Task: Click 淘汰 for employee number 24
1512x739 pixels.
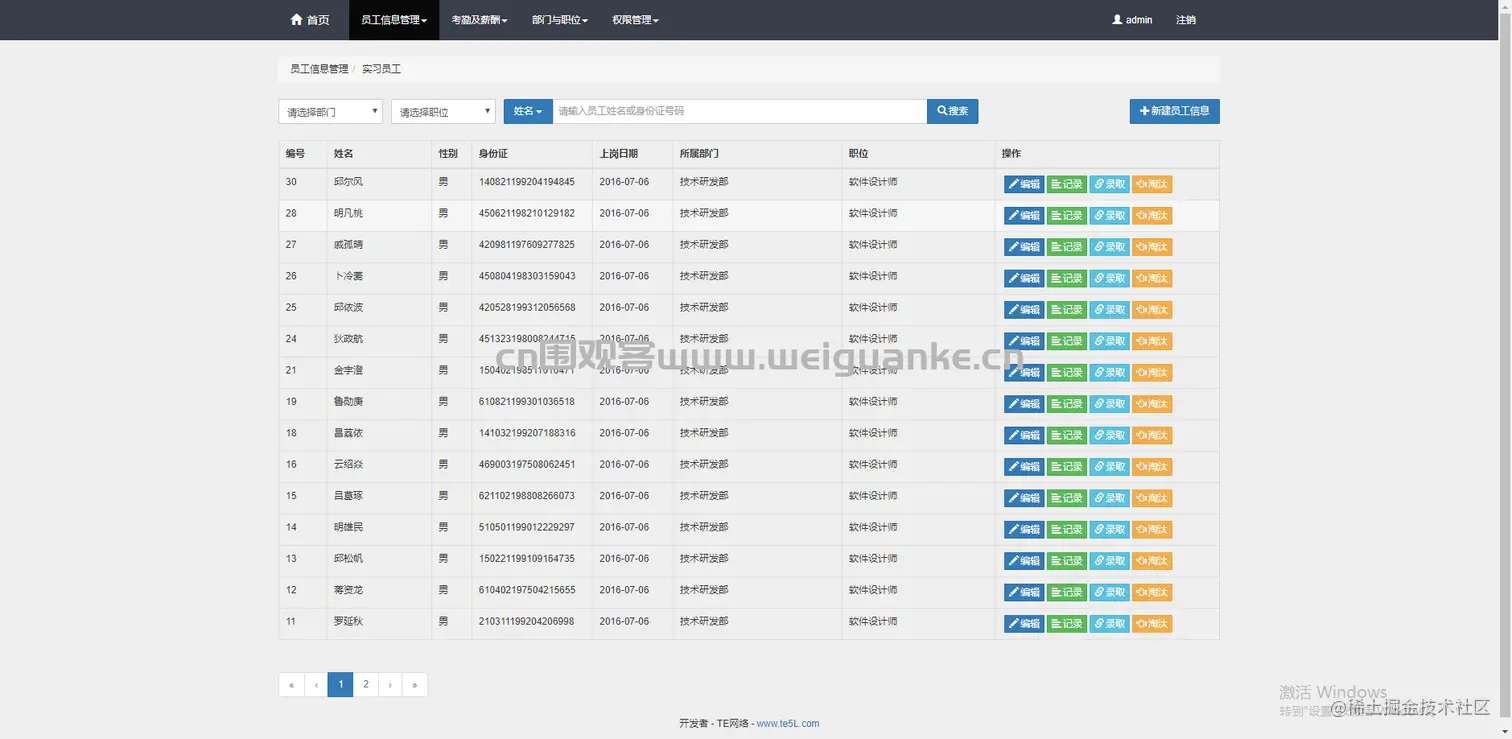Action: pyautogui.click(x=1152, y=341)
